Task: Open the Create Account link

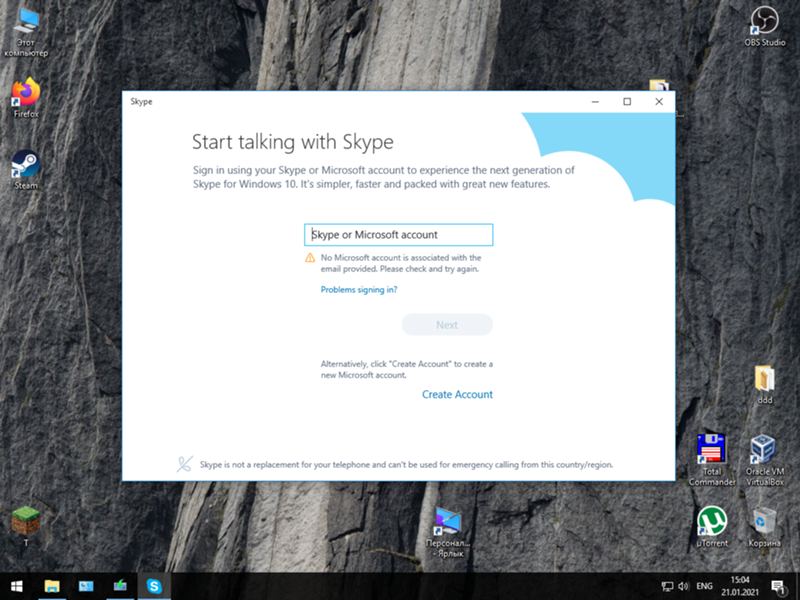Action: point(457,394)
